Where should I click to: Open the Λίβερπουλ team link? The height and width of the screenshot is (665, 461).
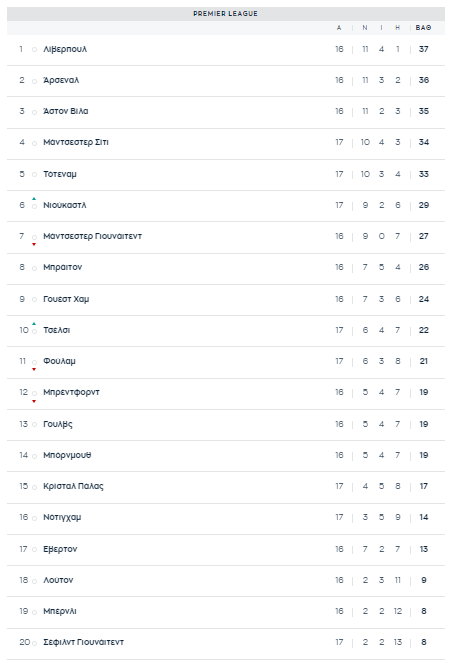[65, 49]
